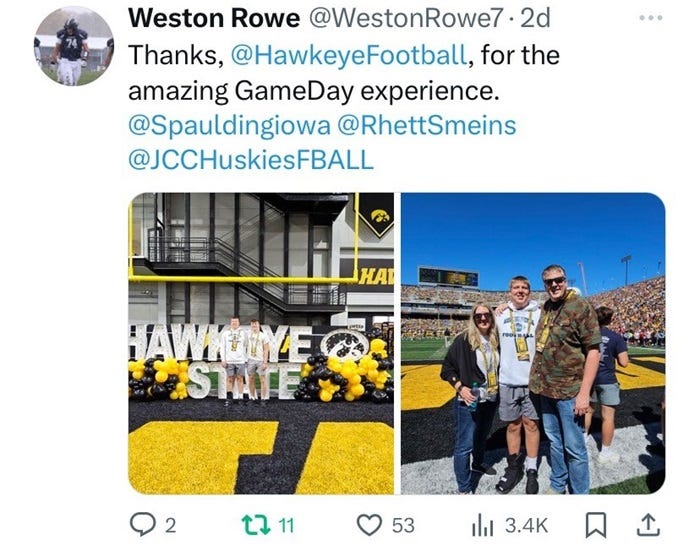Viewport: 700px width, 551px height.
Task: Open the @RhettSmeins mention link
Action: click(427, 125)
